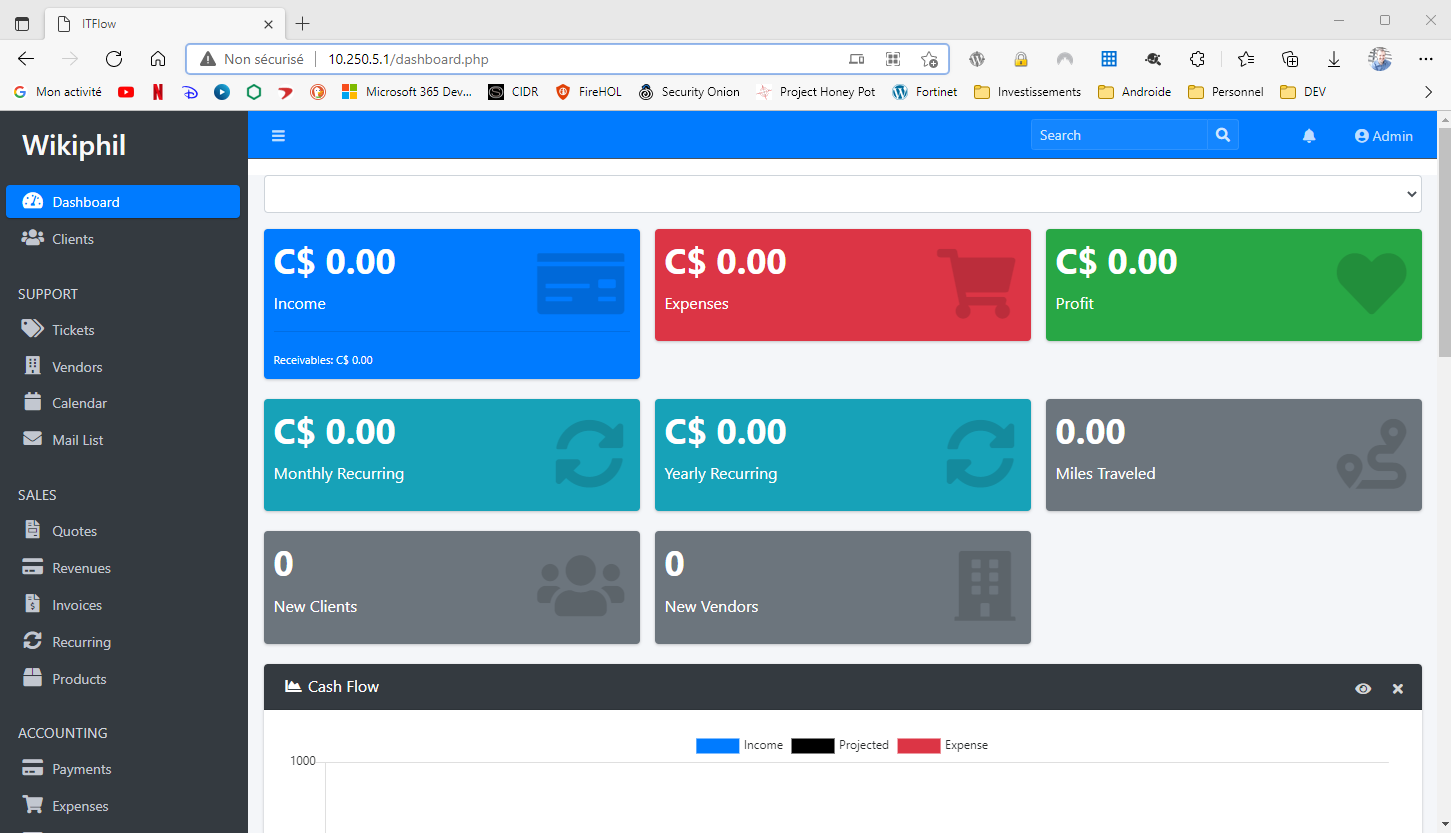Open the Admin account menu

click(1383, 135)
